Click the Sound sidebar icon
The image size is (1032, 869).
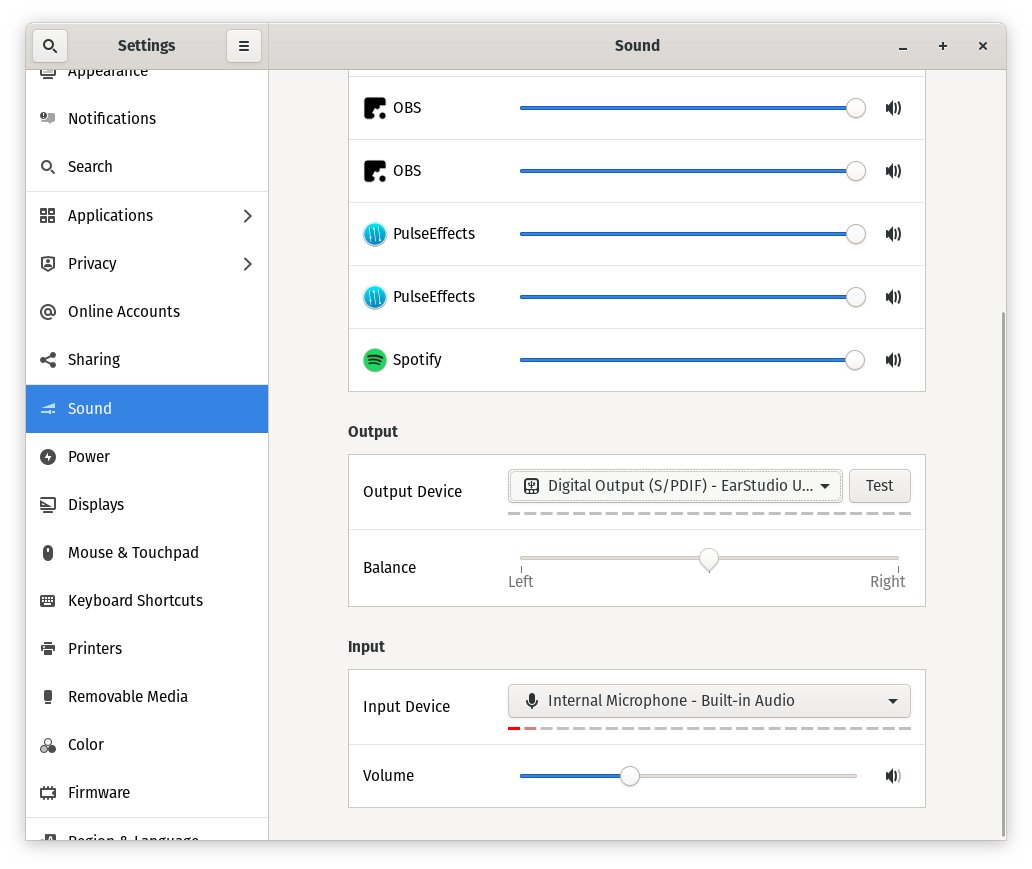[47, 409]
